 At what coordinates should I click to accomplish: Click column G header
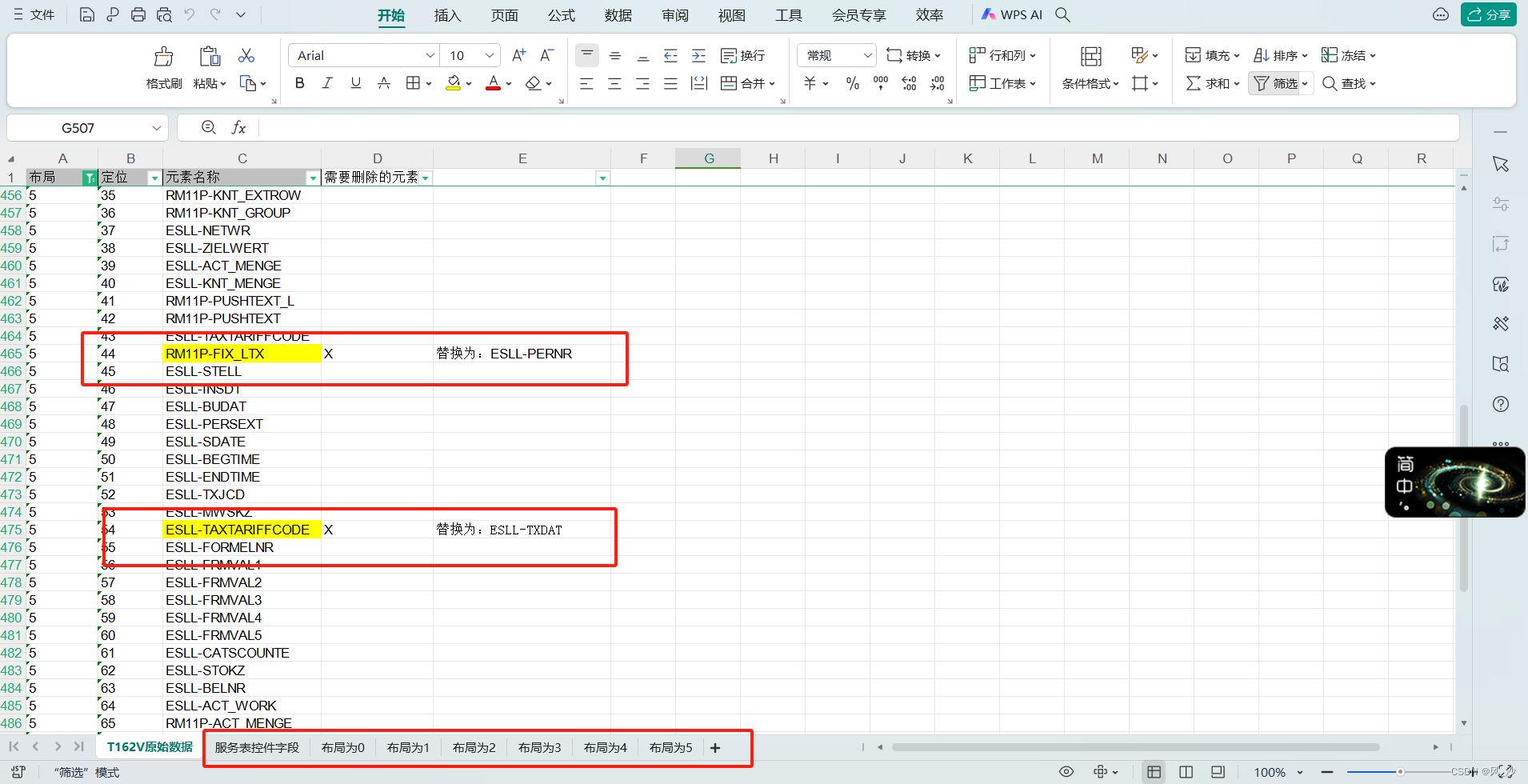coord(708,158)
